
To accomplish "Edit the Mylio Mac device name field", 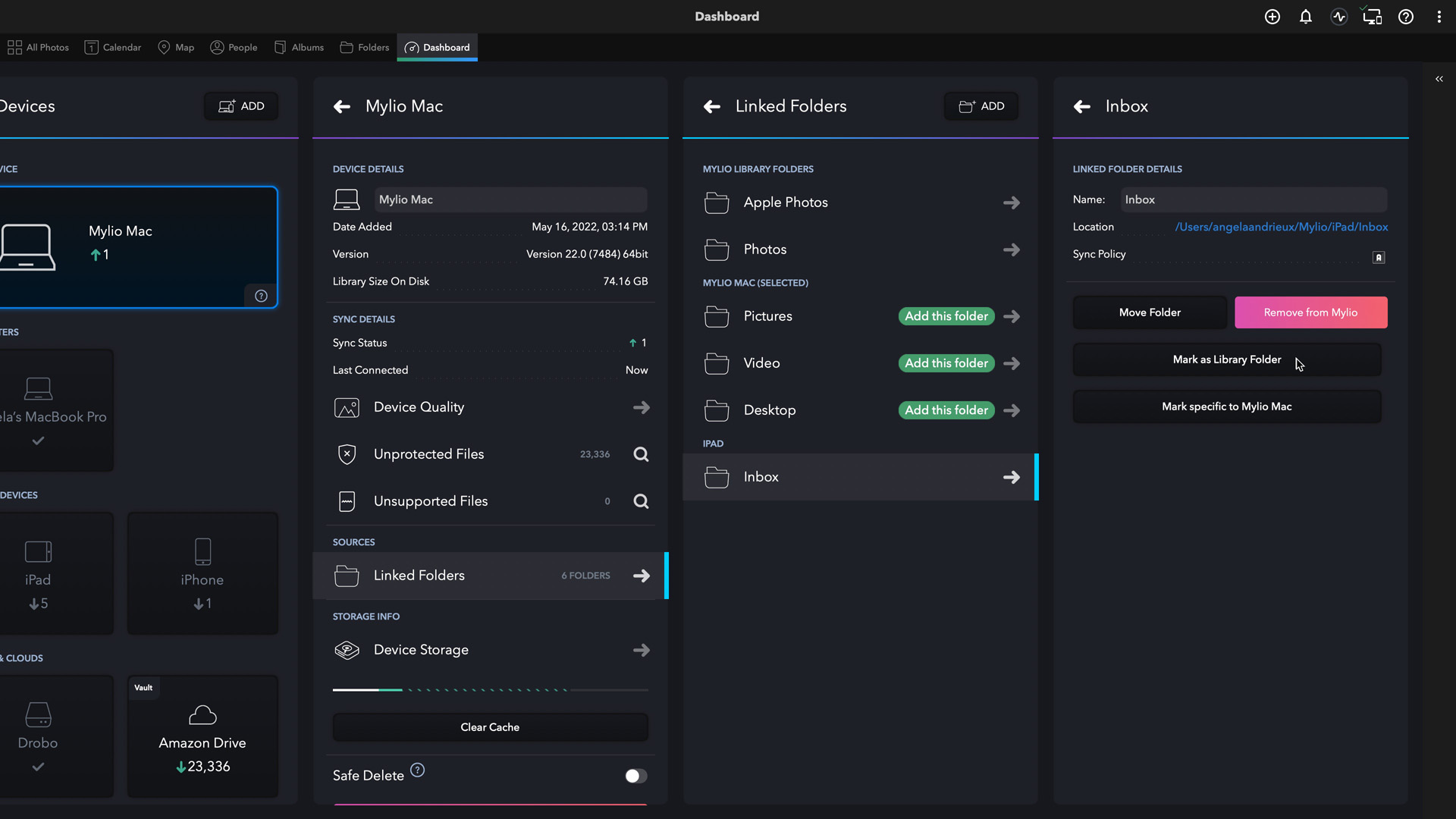I will pyautogui.click(x=510, y=199).
